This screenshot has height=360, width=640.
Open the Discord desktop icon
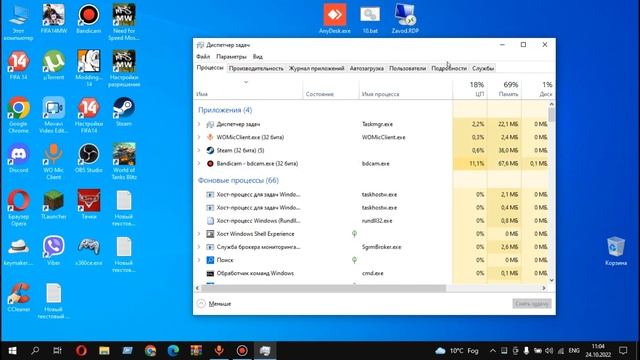[18, 158]
